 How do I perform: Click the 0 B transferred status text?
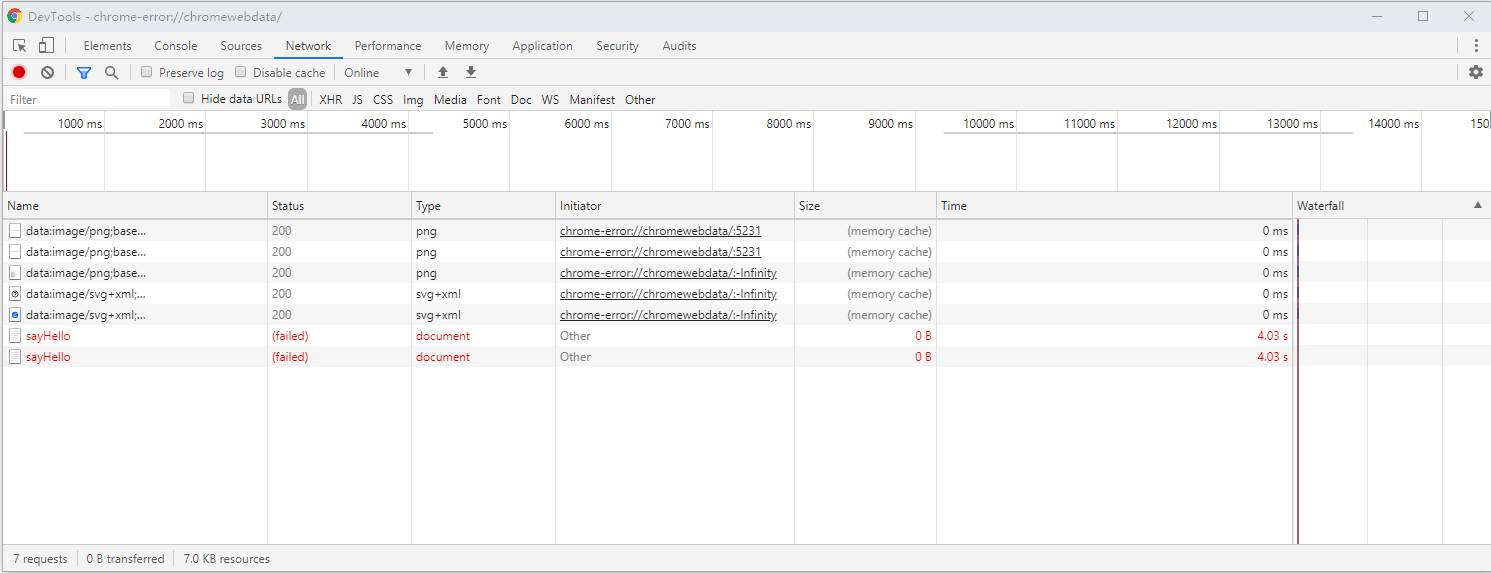tap(125, 559)
